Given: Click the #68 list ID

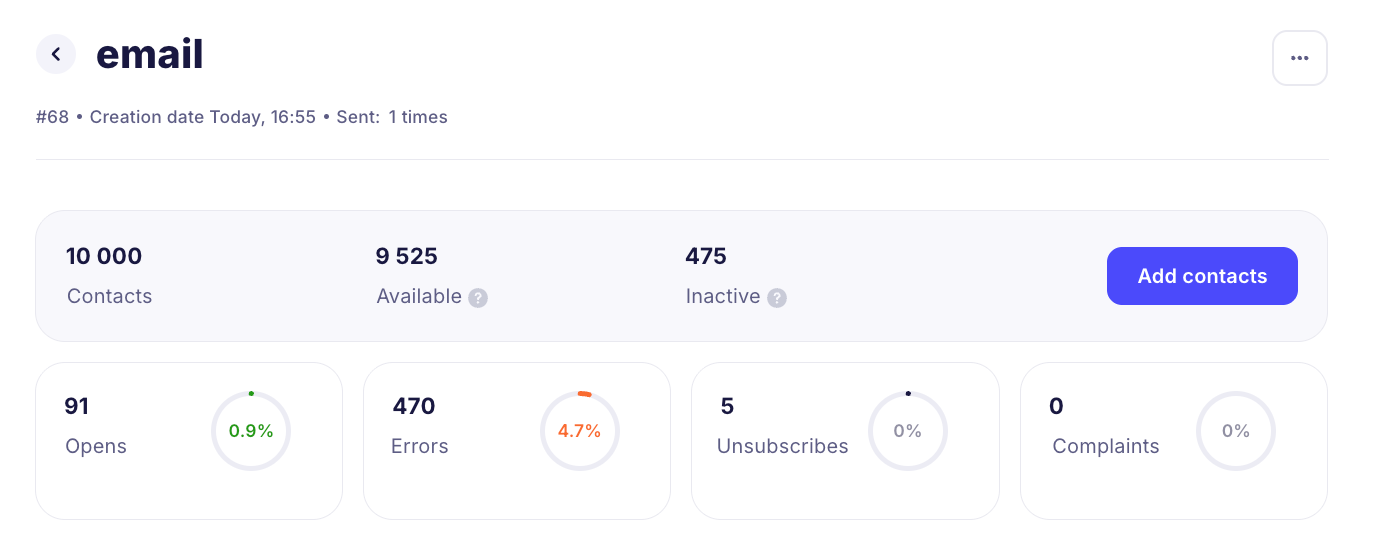Looking at the screenshot, I should point(52,117).
